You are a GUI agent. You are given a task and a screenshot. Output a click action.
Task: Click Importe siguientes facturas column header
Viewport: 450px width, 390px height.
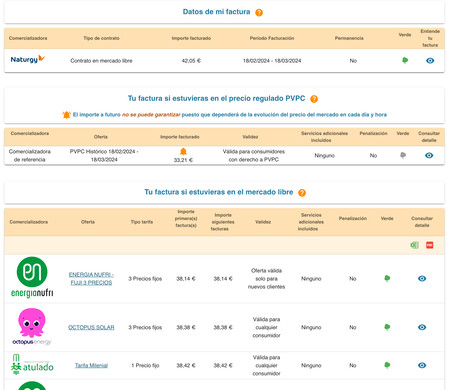(x=223, y=222)
